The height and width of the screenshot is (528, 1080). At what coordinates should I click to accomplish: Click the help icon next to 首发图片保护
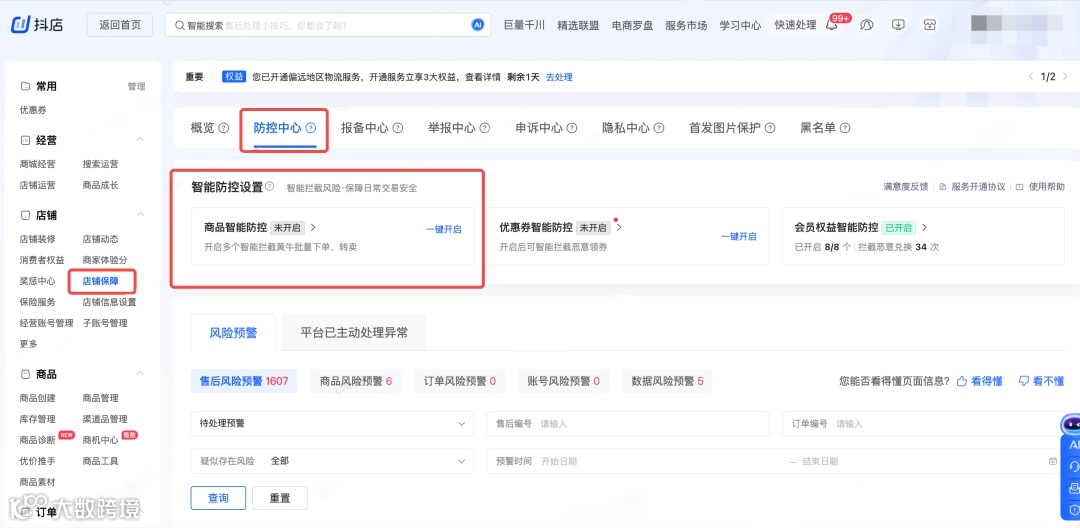[x=770, y=128]
